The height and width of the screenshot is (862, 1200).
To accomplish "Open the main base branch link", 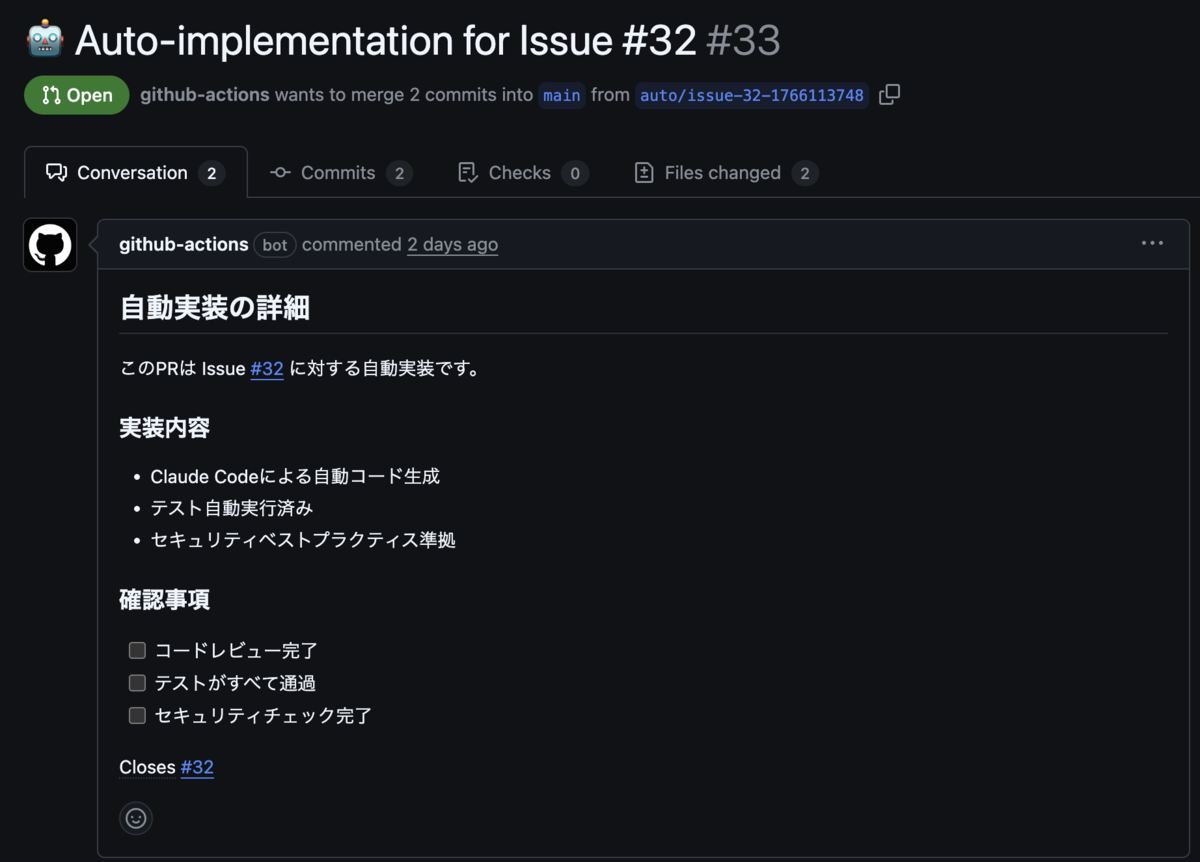I will coord(561,95).
